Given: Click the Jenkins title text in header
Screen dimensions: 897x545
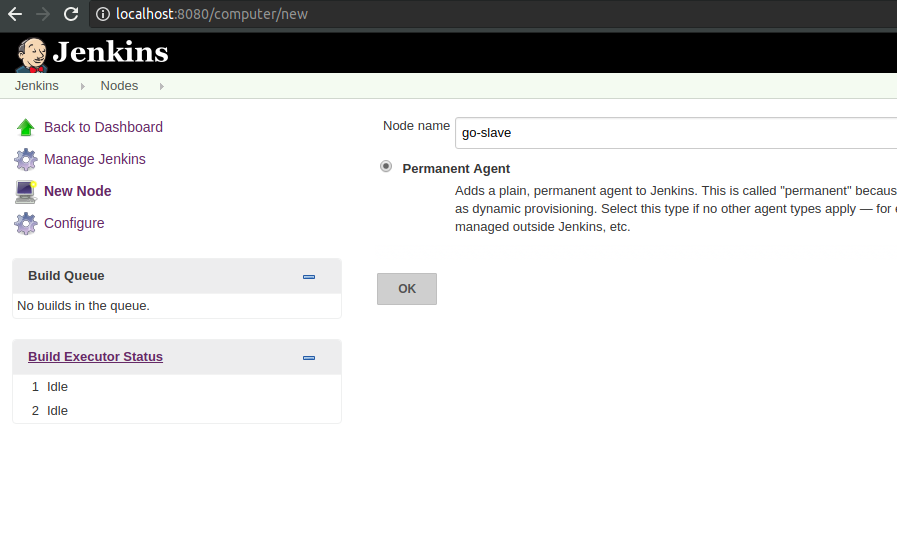Looking at the screenshot, I should pyautogui.click(x=110, y=52).
